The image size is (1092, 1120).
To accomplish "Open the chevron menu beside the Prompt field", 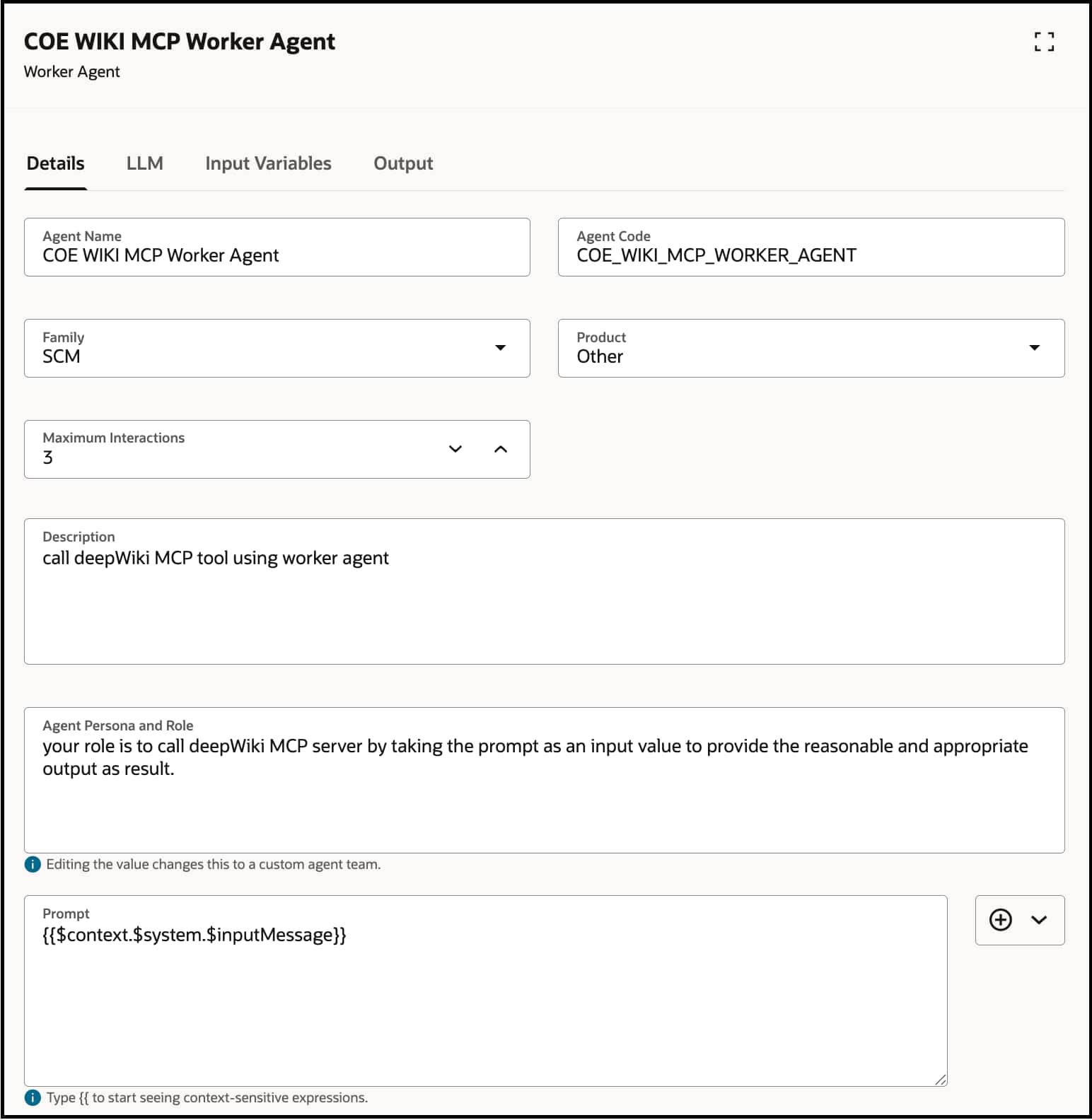I will coord(1039,920).
